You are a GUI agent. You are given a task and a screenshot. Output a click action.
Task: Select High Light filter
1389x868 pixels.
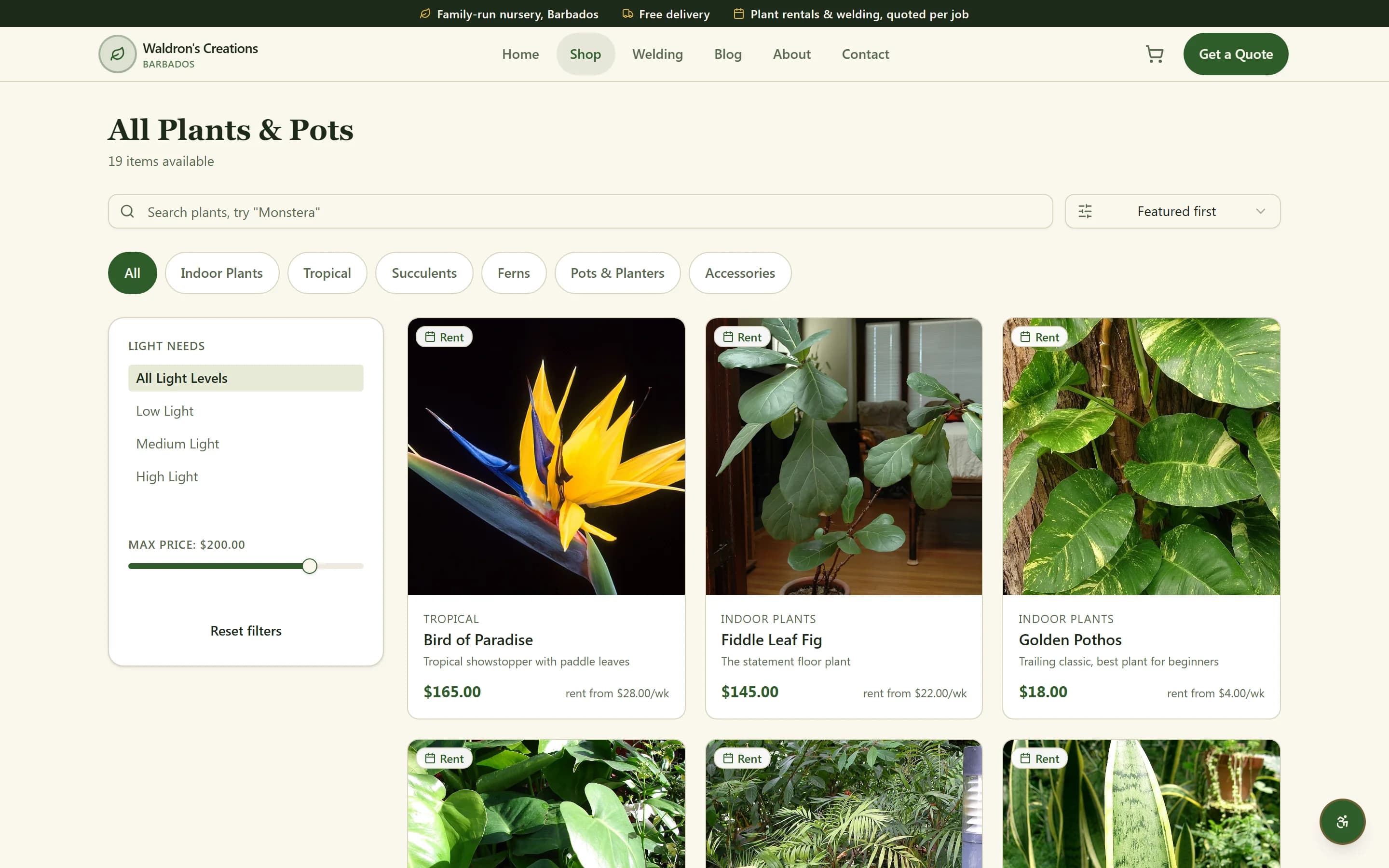tap(245, 476)
